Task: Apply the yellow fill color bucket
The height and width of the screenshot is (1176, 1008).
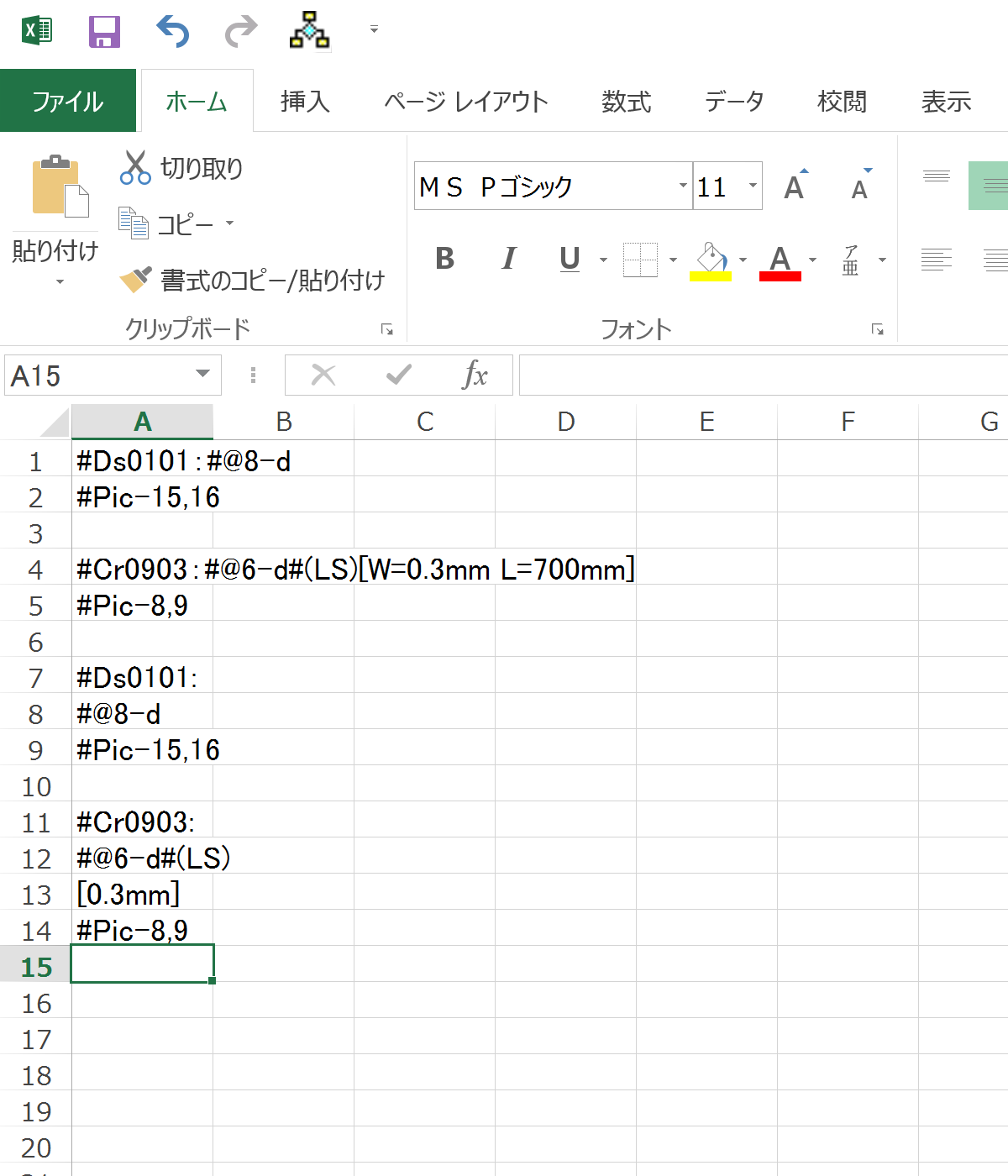Action: click(x=711, y=261)
